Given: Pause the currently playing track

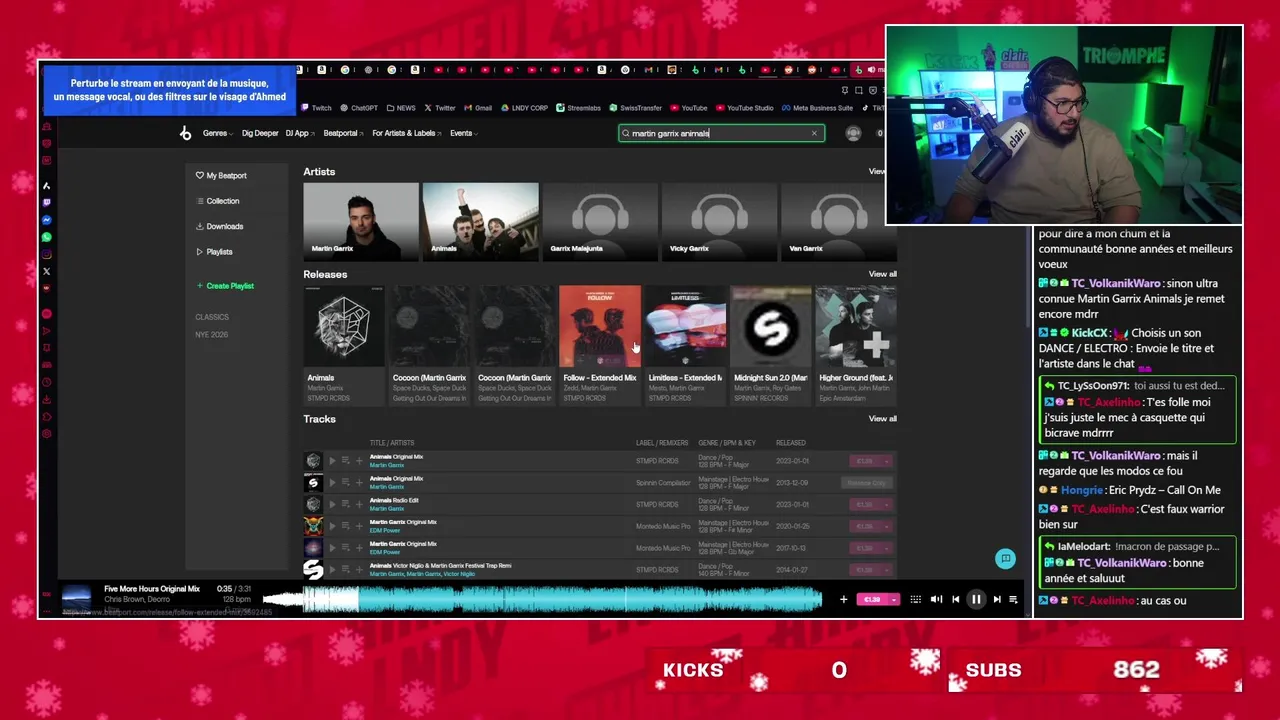Looking at the screenshot, I should 976,599.
